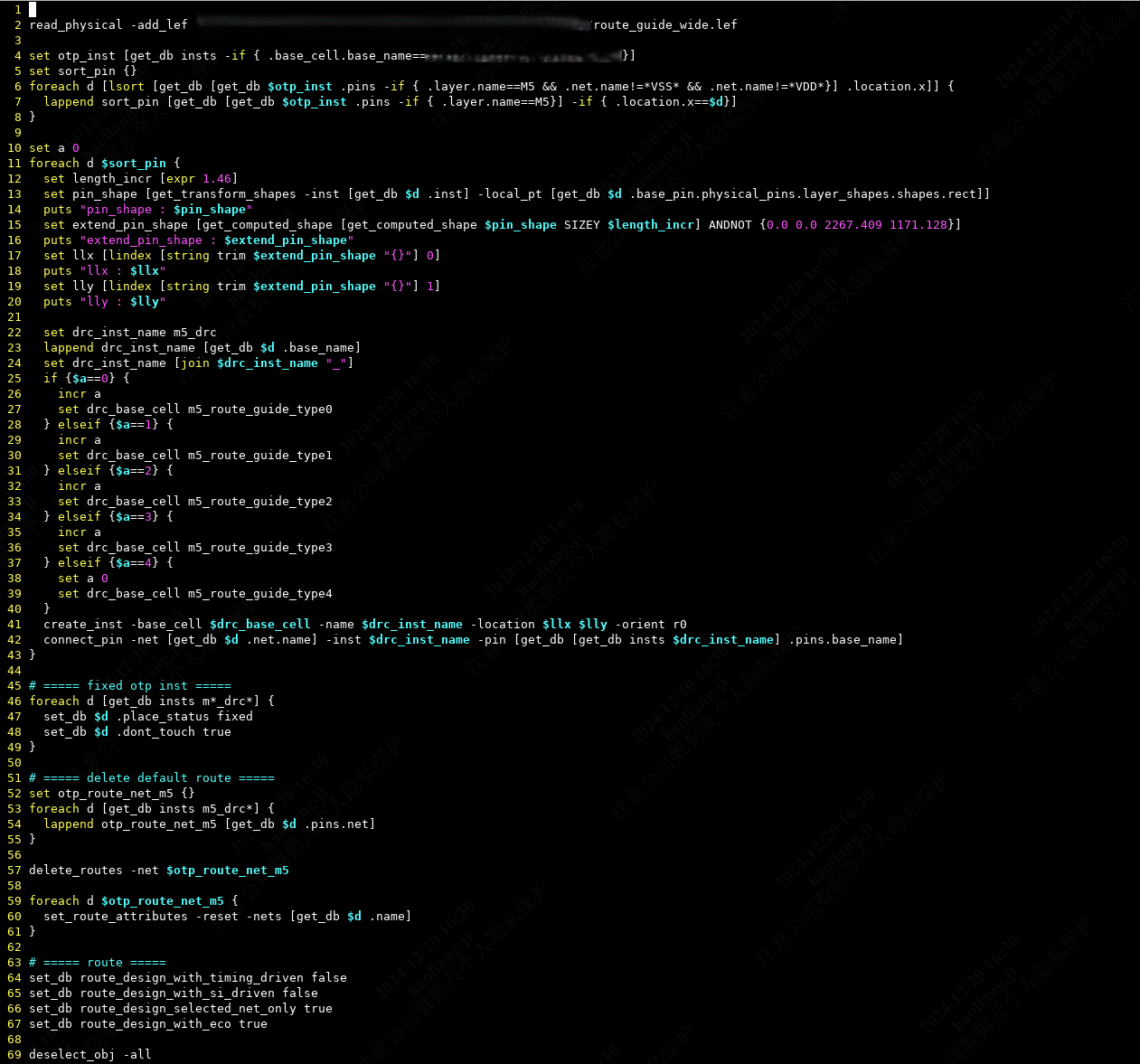Click the connect_pin command on line 42
Viewport: 1140px width, 1064px height.
[82, 639]
